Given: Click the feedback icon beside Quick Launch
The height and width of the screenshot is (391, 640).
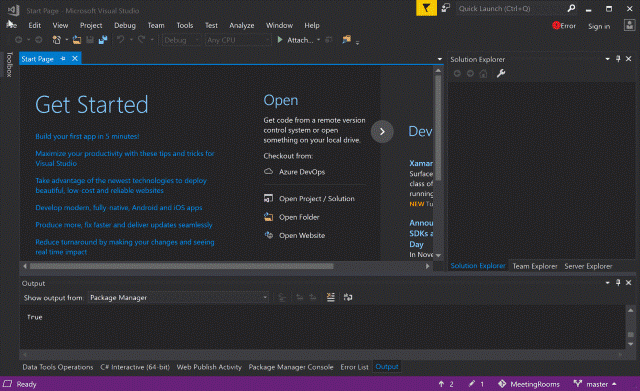Looking at the screenshot, I should pyautogui.click(x=445, y=8).
